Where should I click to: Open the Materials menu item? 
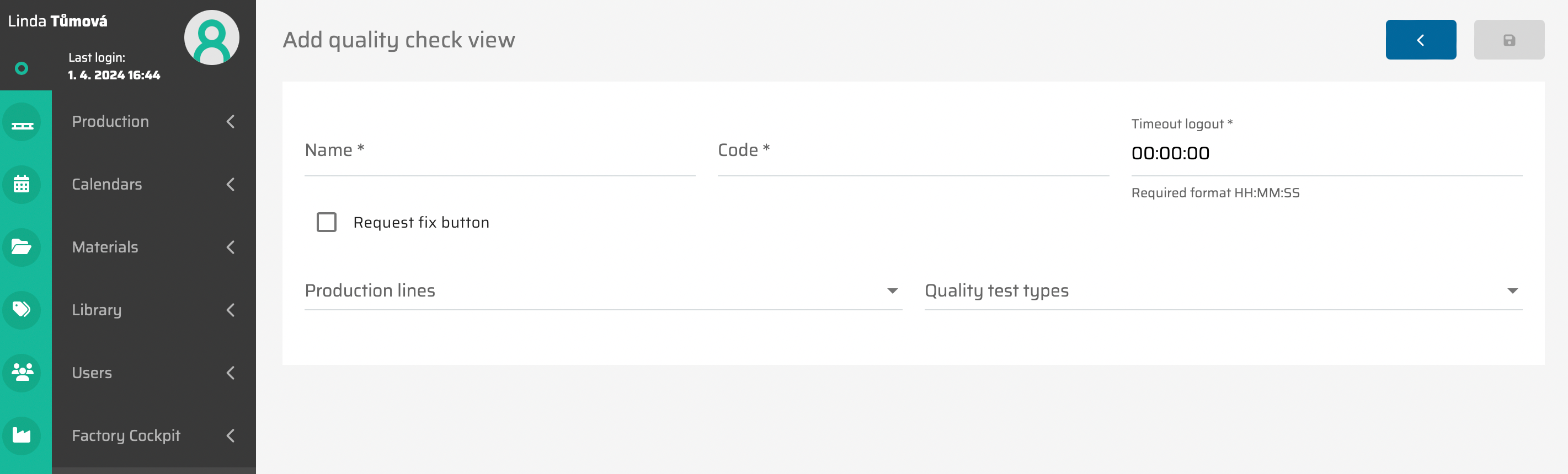point(105,247)
